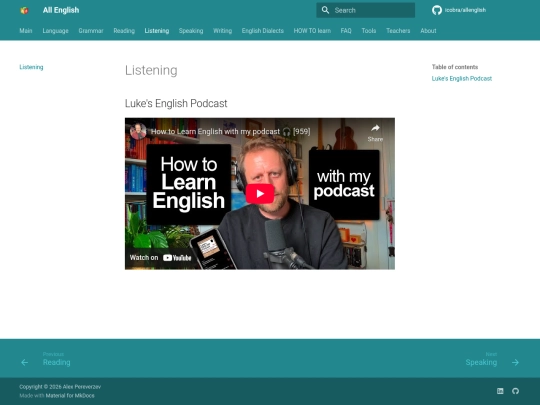540x405 pixels.
Task: Open the Speaking tab
Action: coord(191,31)
